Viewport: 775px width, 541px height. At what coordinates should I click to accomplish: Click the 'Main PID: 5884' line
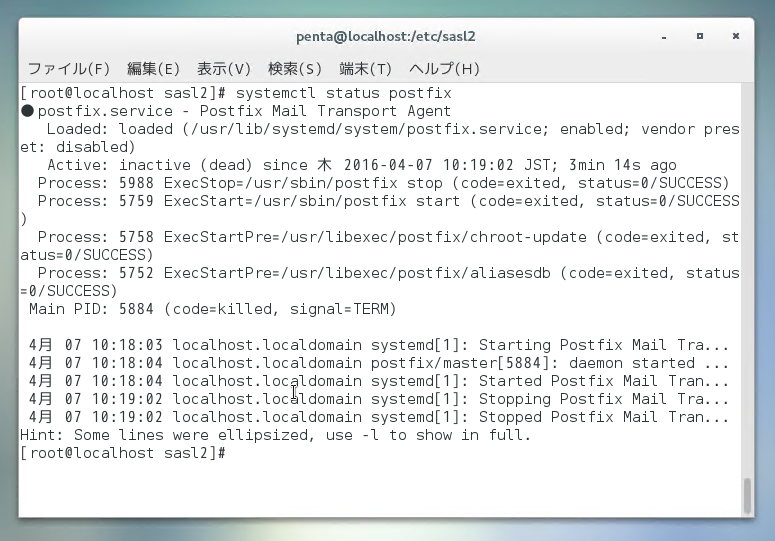212,309
